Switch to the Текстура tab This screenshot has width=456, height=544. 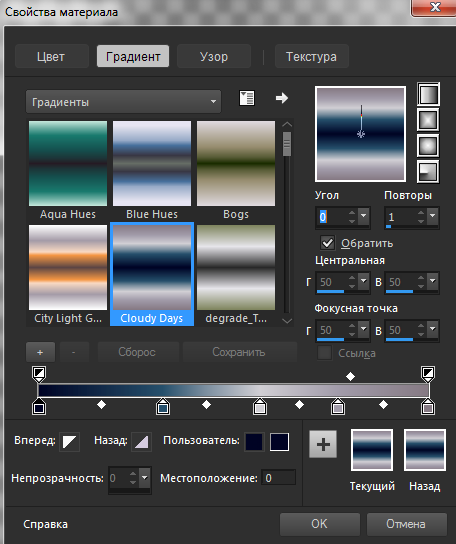[312, 56]
